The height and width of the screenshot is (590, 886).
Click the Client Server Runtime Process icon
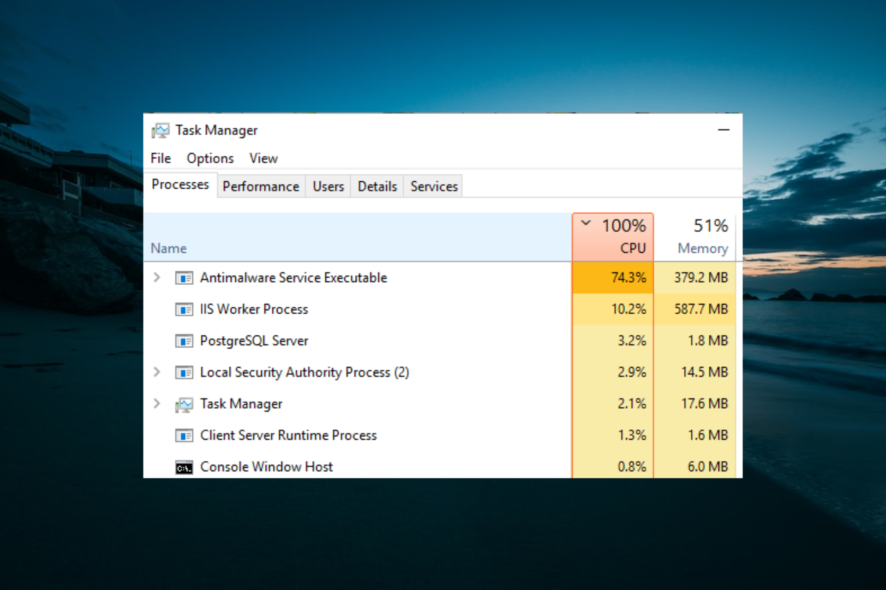click(x=184, y=436)
